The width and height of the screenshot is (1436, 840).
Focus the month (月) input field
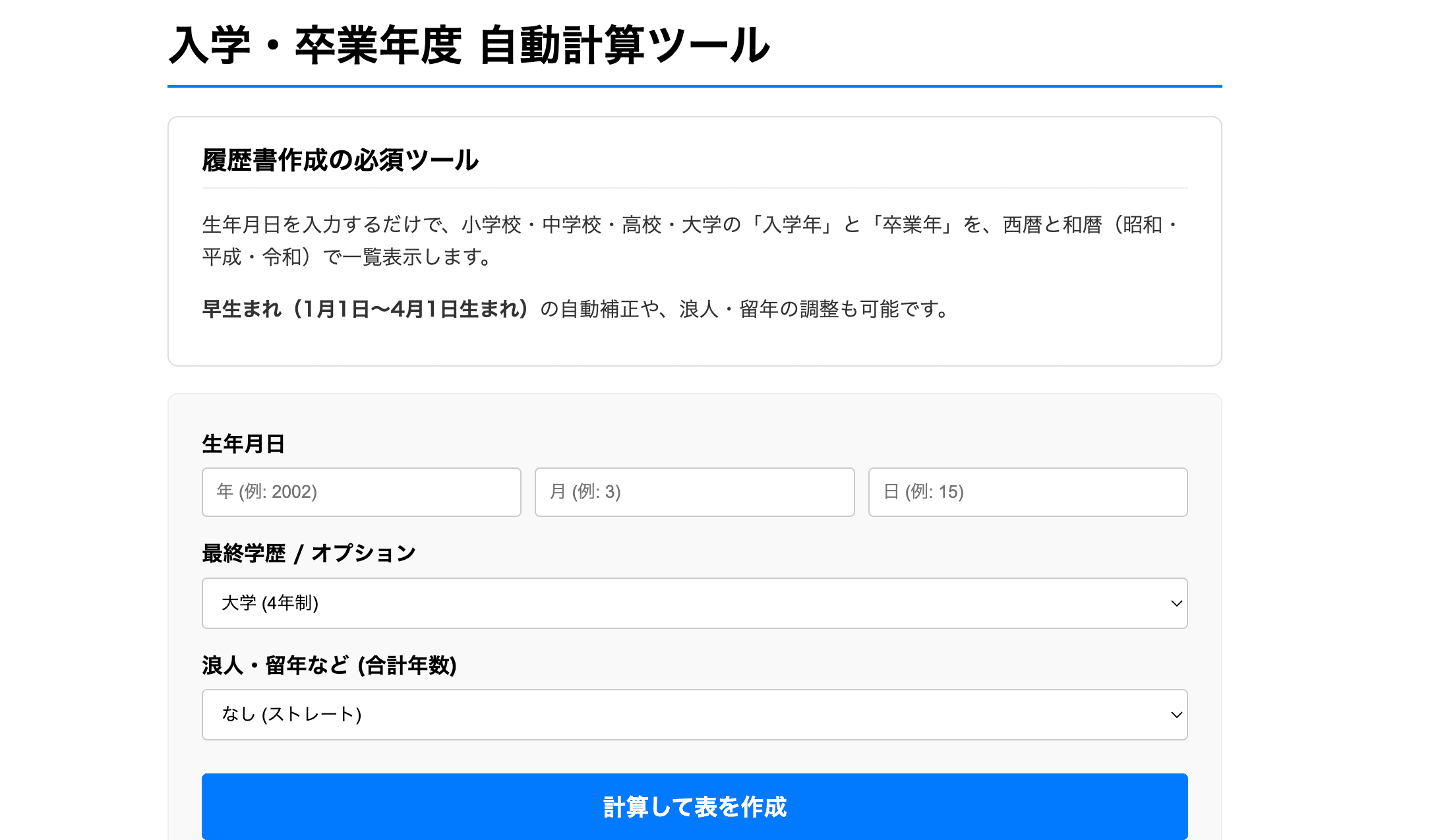[694, 492]
